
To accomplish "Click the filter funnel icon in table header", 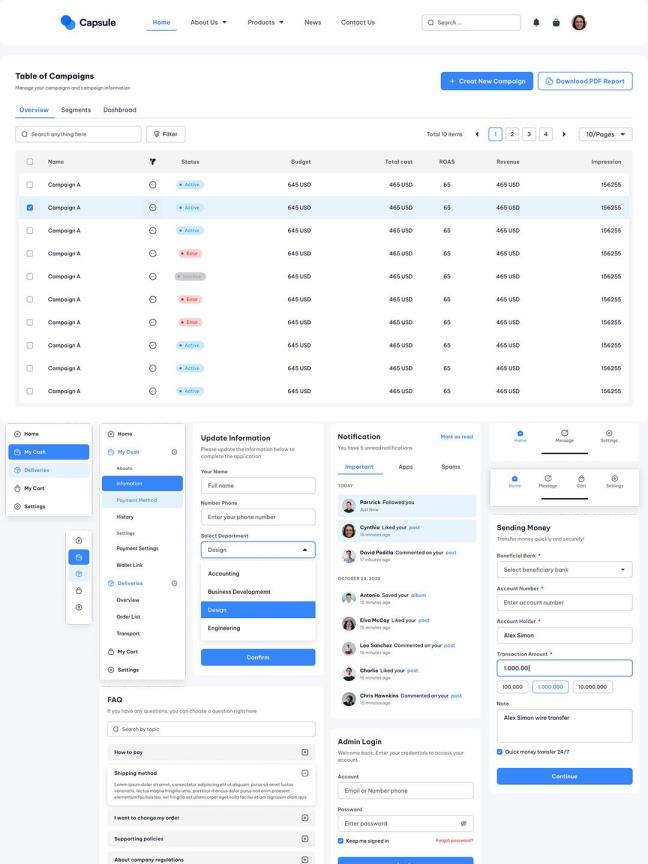I will [x=152, y=161].
